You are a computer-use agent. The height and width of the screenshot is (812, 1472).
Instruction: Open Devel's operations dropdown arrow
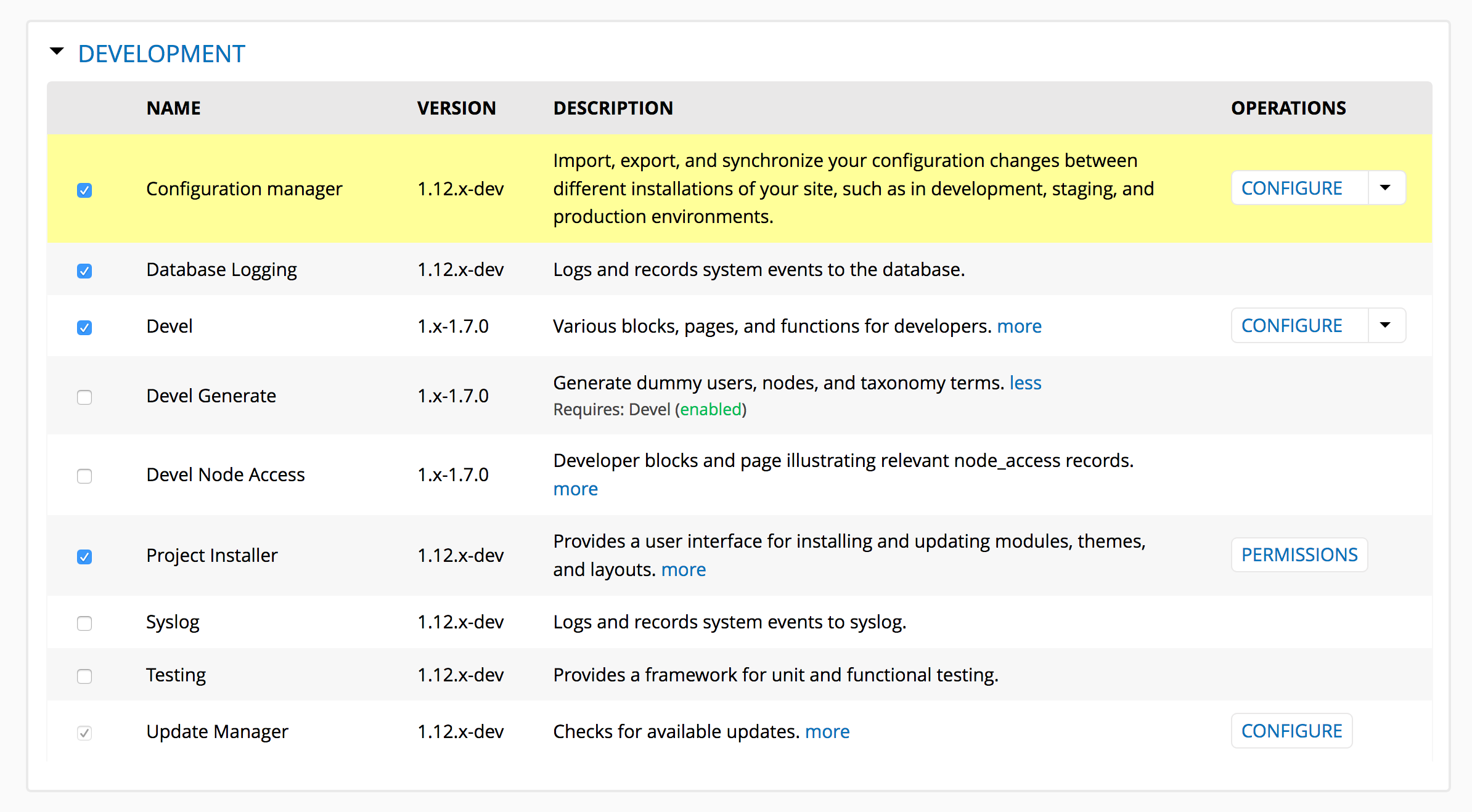tap(1386, 325)
